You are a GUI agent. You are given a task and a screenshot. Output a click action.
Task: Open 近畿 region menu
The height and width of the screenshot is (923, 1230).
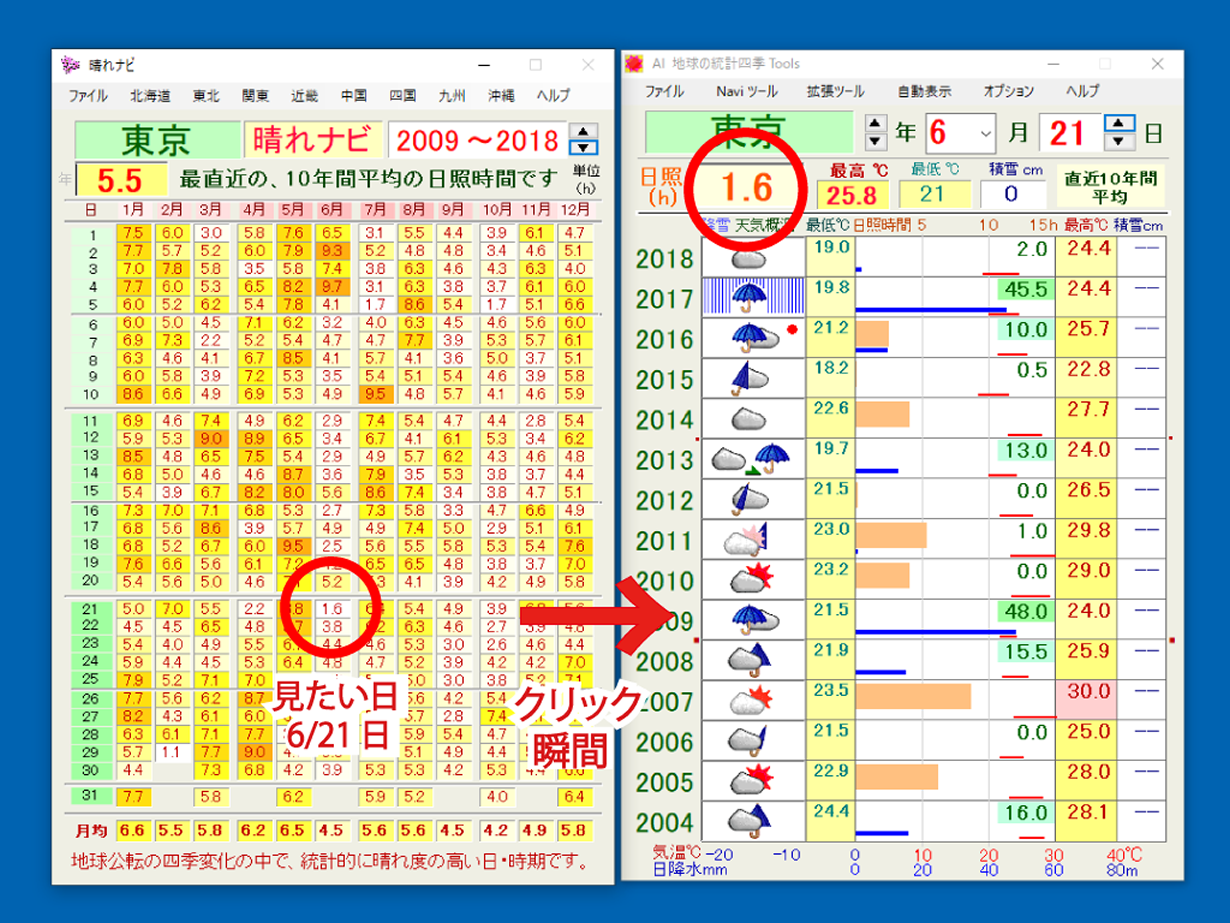[x=305, y=96]
